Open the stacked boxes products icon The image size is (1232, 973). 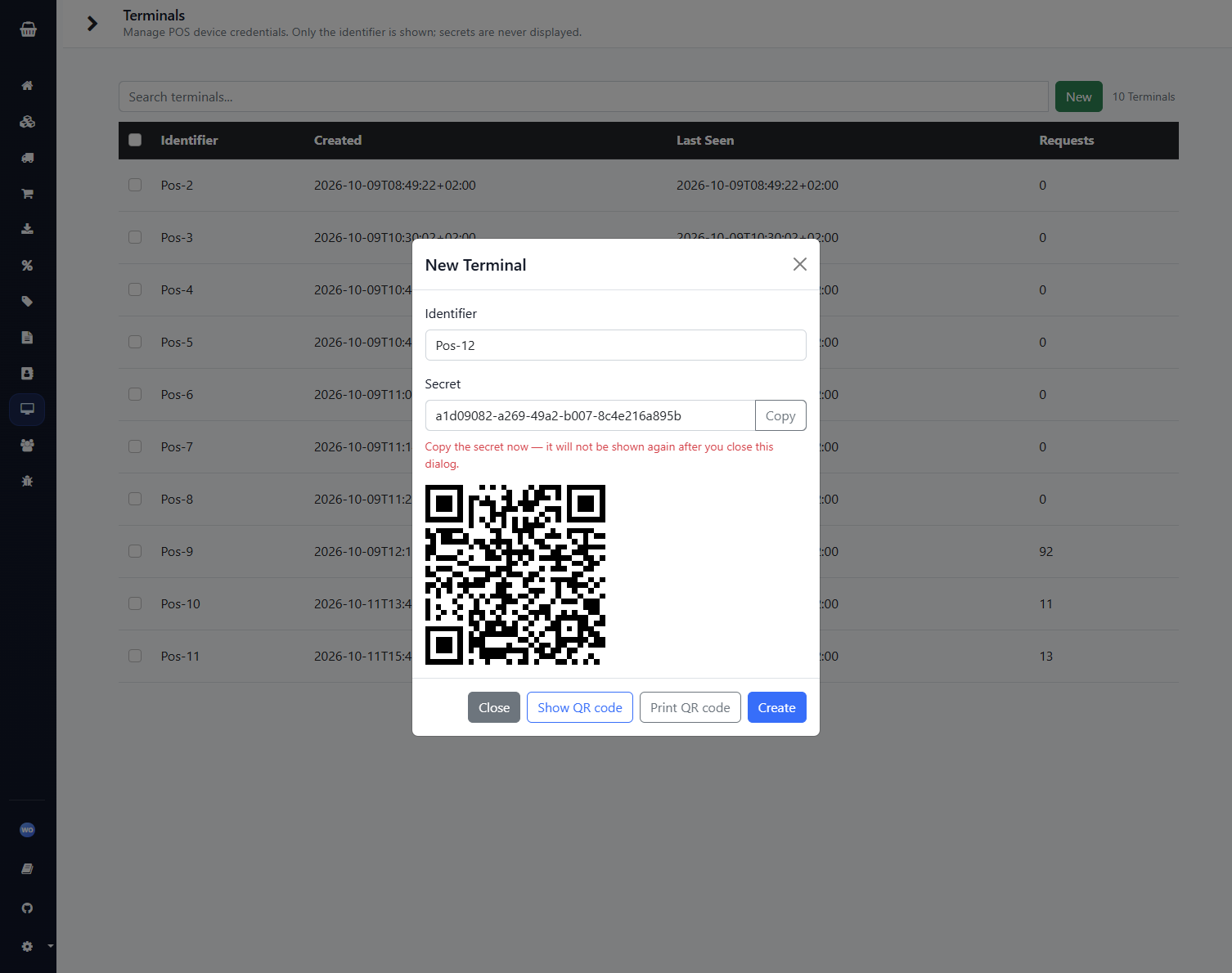tap(27, 122)
